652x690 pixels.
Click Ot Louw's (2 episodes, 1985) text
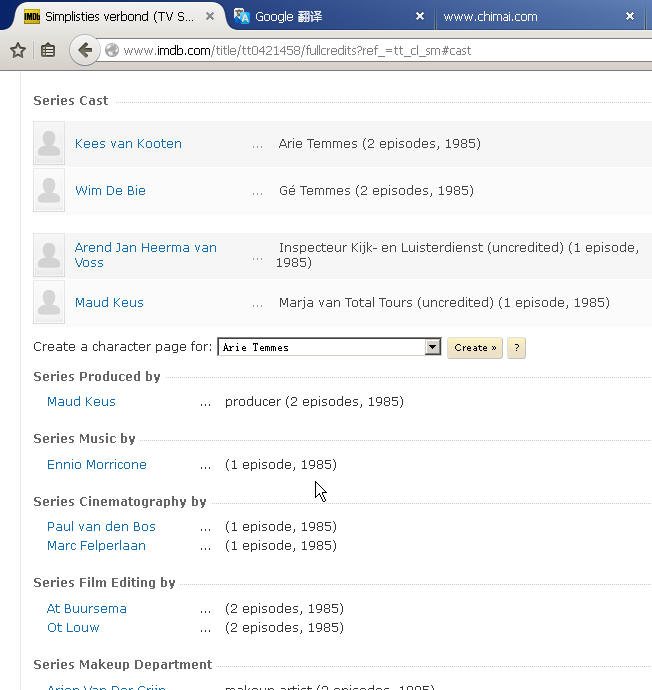click(284, 628)
